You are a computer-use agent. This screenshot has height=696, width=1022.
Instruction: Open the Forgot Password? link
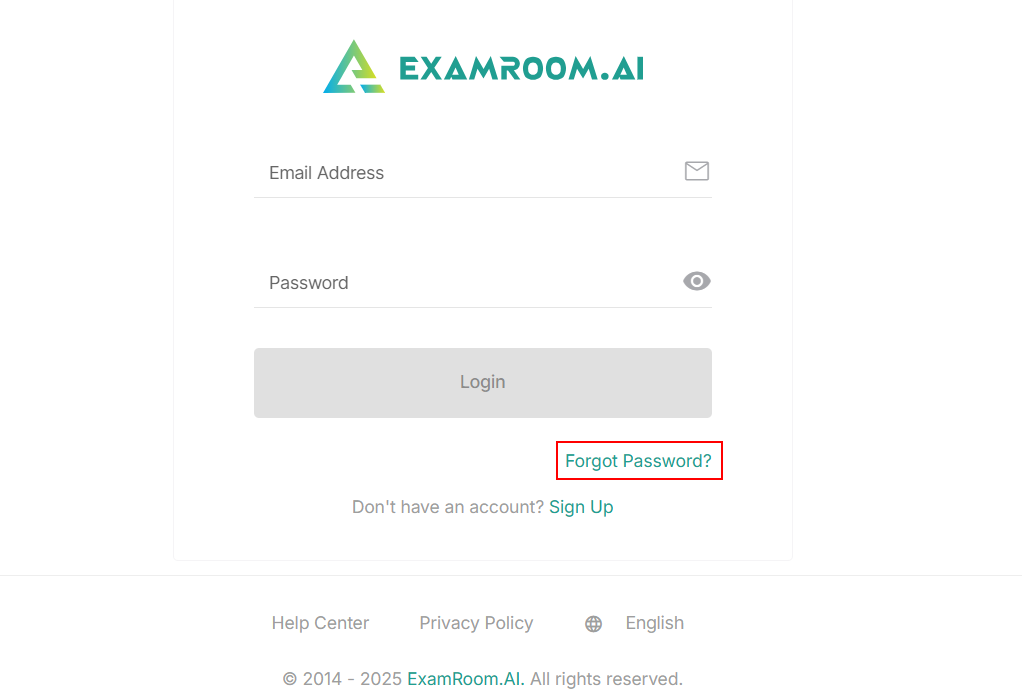click(x=638, y=461)
